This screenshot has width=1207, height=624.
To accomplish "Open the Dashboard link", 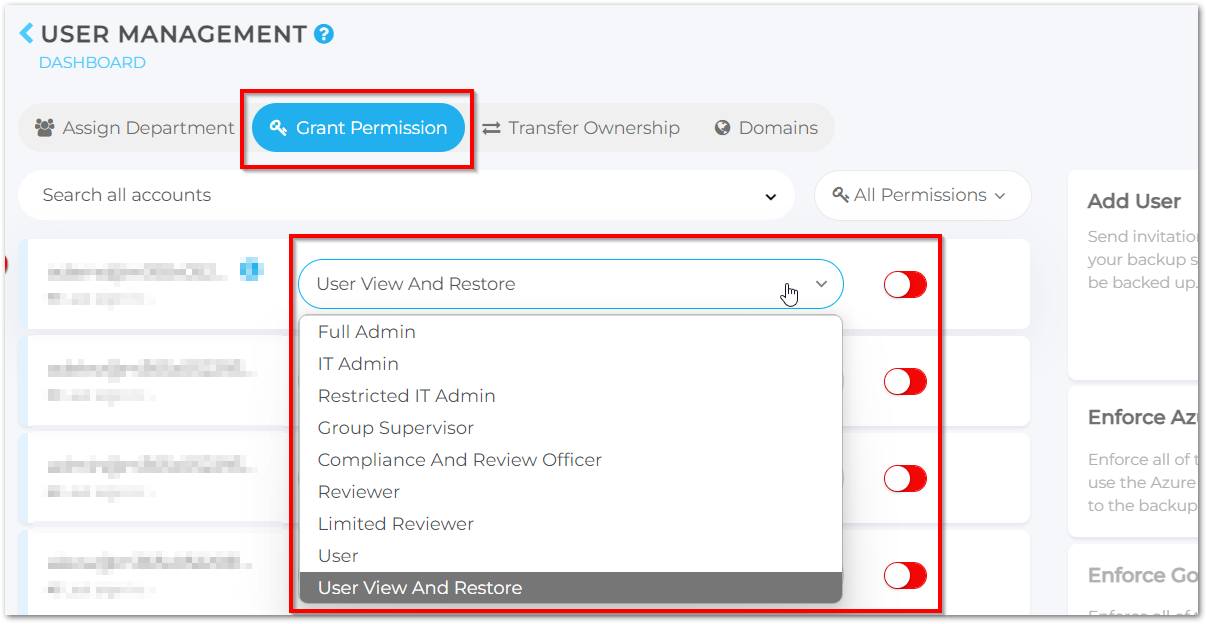I will pyautogui.click(x=91, y=62).
